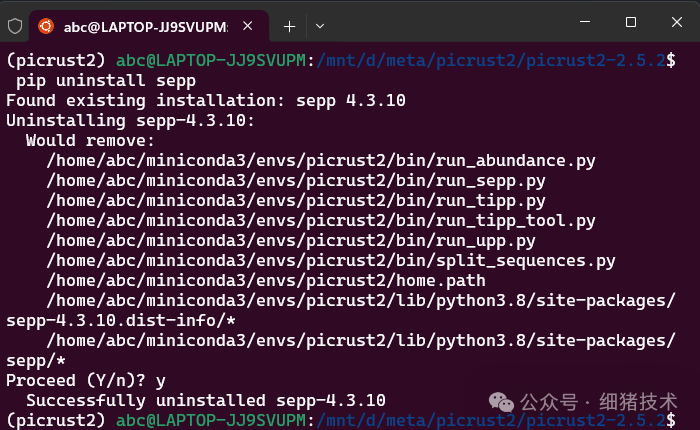
Task: Click the 'Proceed (Y/n)? y' line
Action: pyautogui.click(x=86, y=380)
